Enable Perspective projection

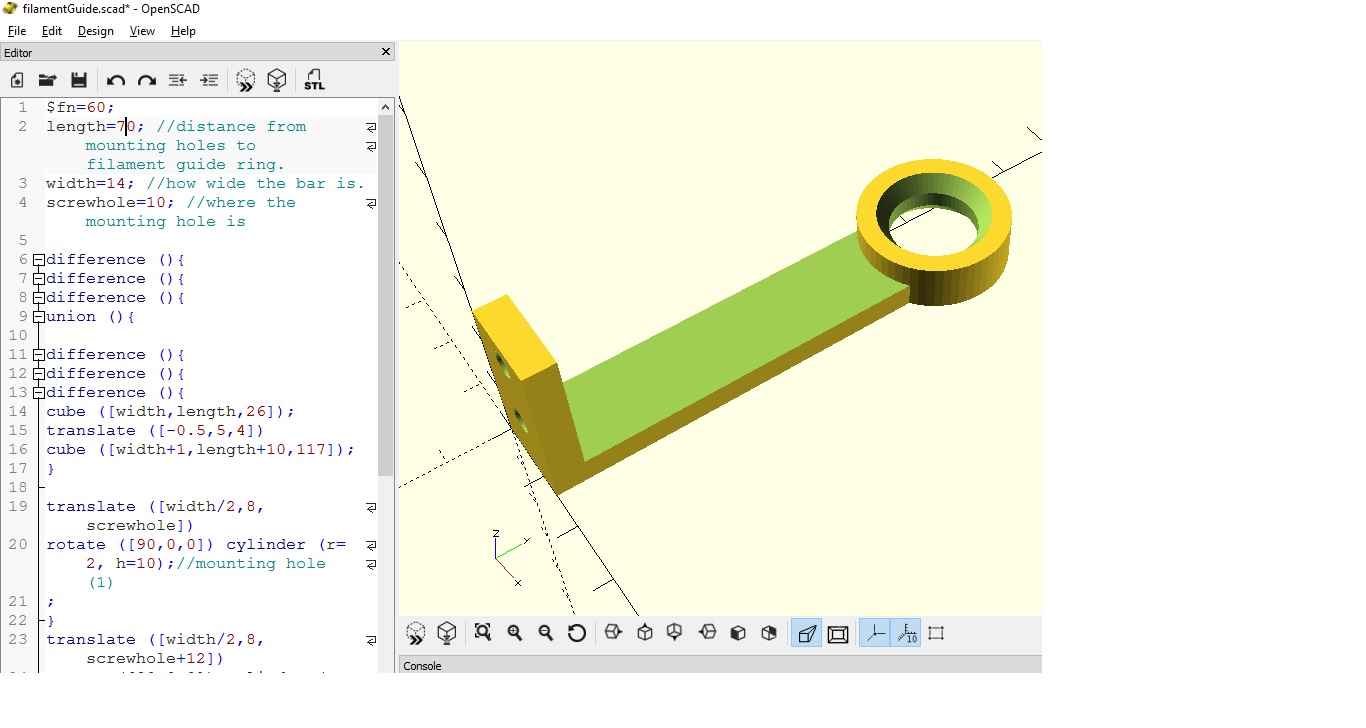[x=806, y=633]
